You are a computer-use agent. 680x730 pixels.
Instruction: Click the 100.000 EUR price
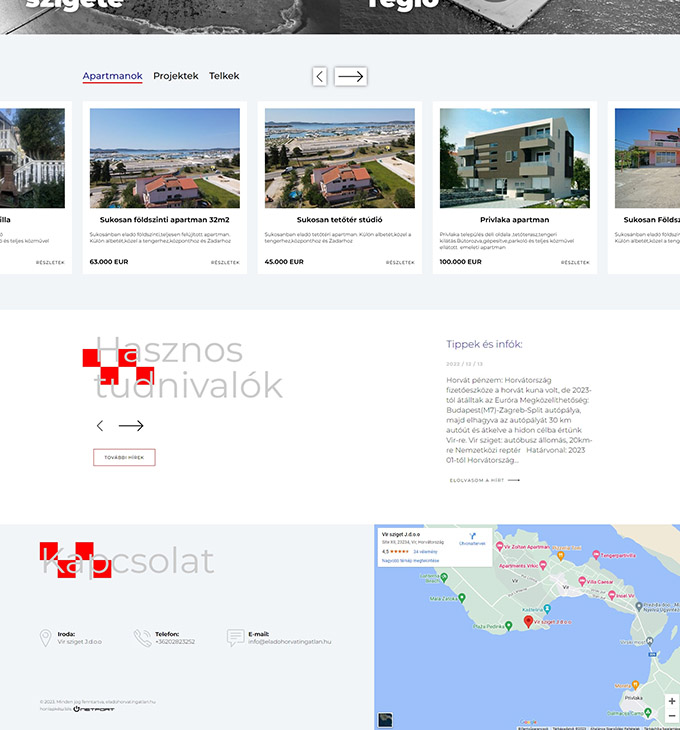pos(461,262)
